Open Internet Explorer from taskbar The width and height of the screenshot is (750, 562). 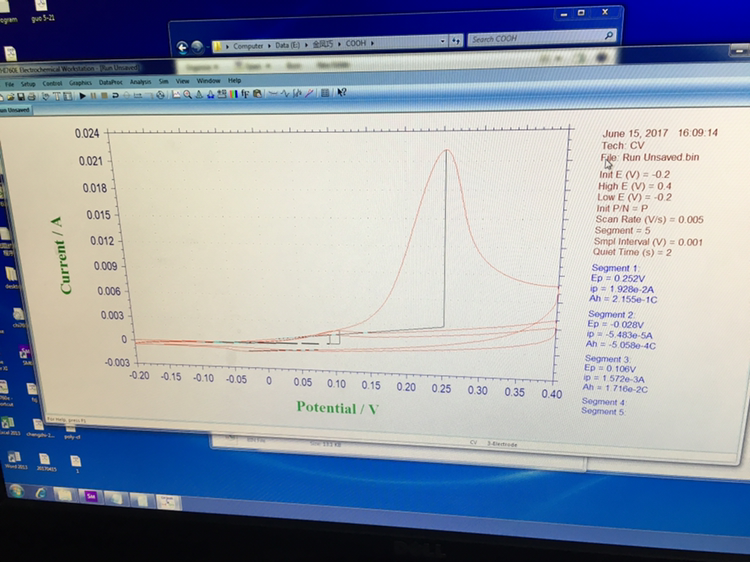pos(41,493)
